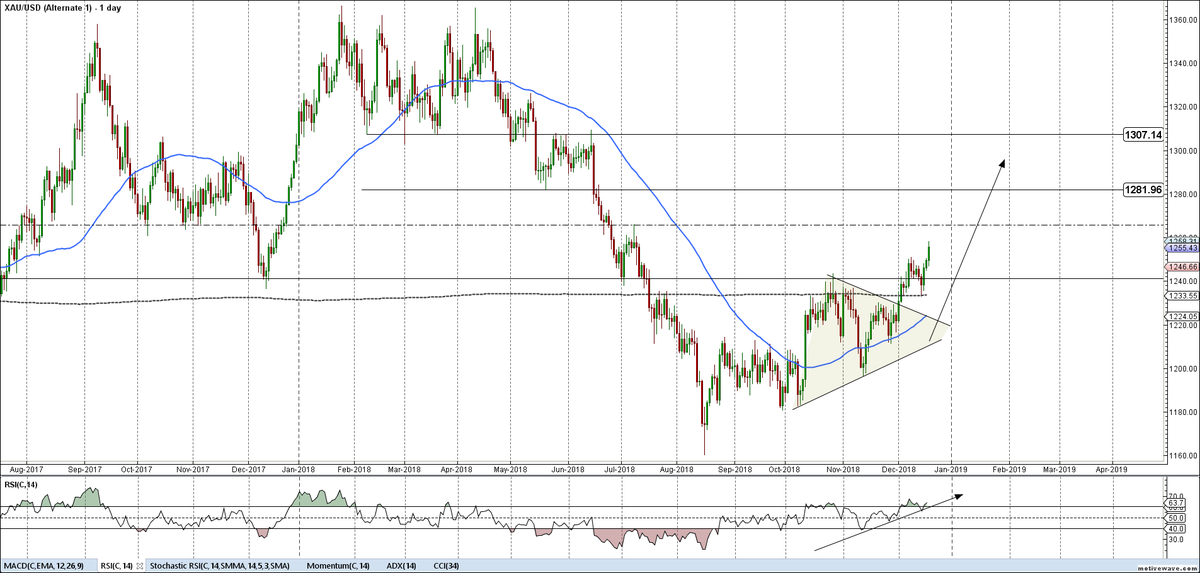This screenshot has height=573, width=1200.
Task: Click the Jun-2018 date axis label
Action: 569,468
